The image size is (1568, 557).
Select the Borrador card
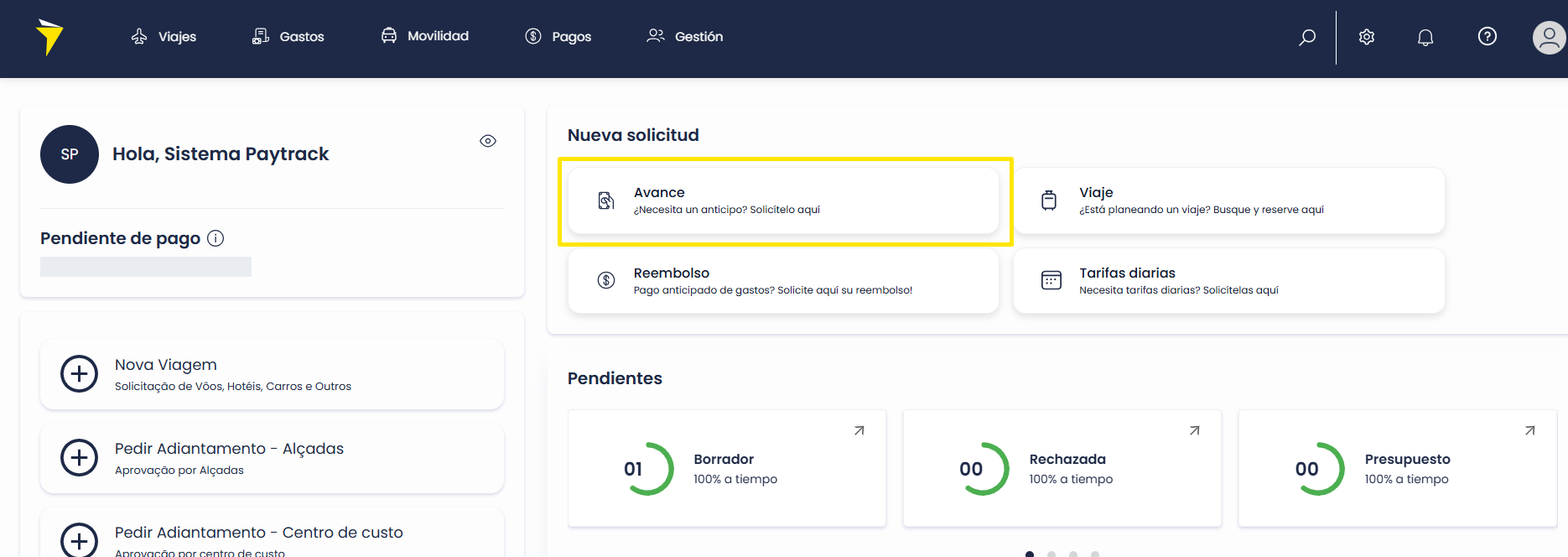click(727, 468)
